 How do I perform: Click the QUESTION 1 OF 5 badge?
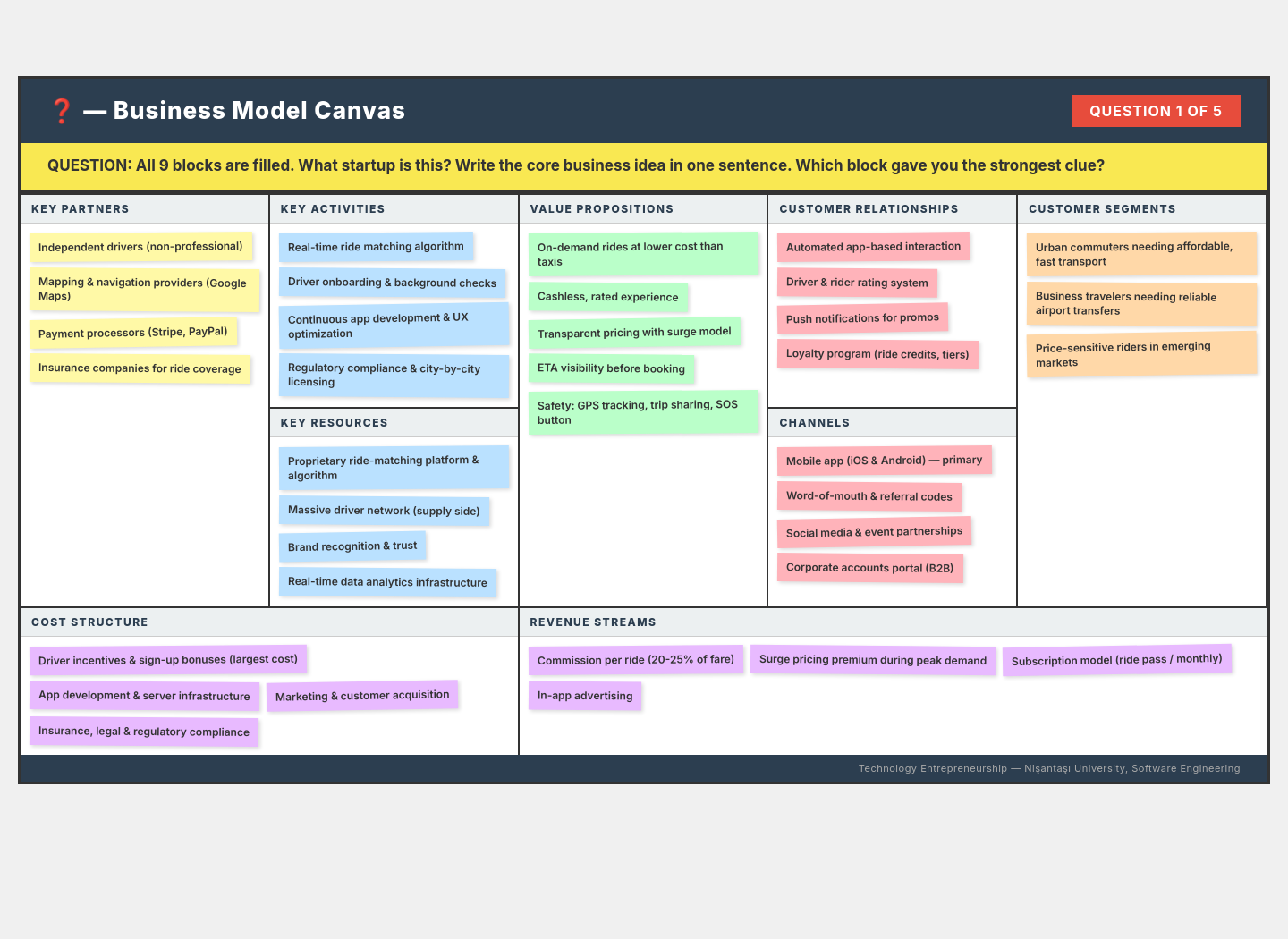tap(1156, 111)
